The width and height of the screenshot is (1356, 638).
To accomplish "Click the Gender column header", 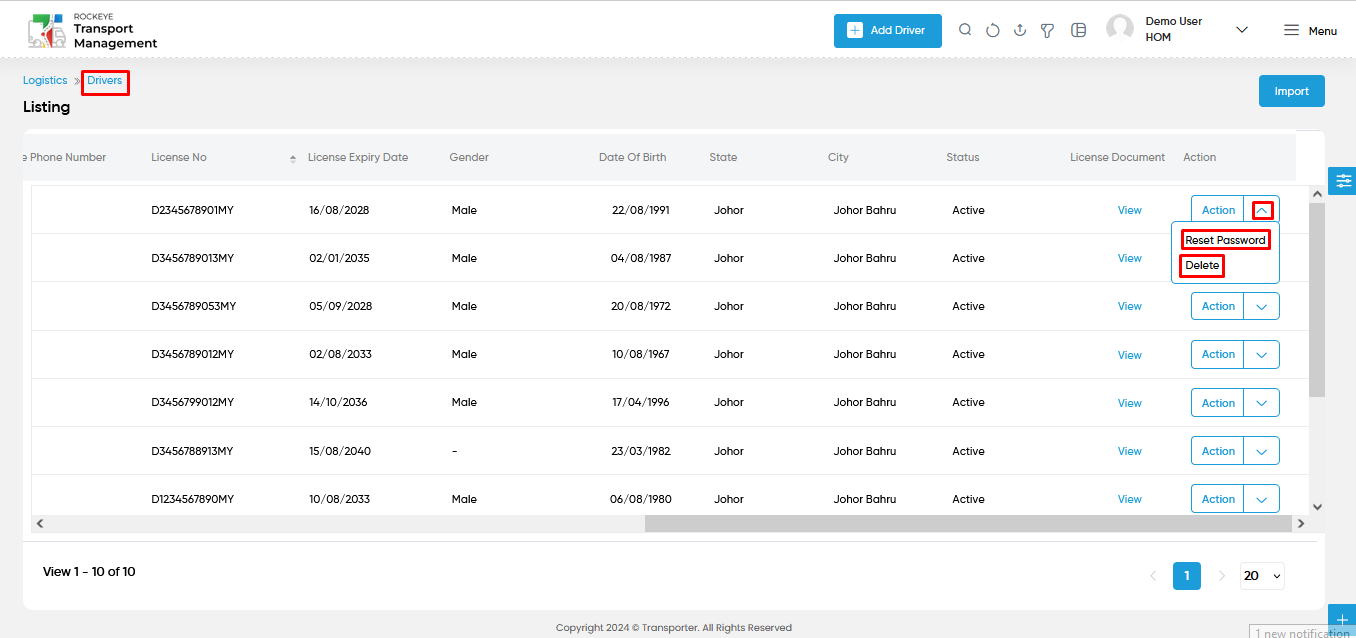I will click(x=469, y=157).
